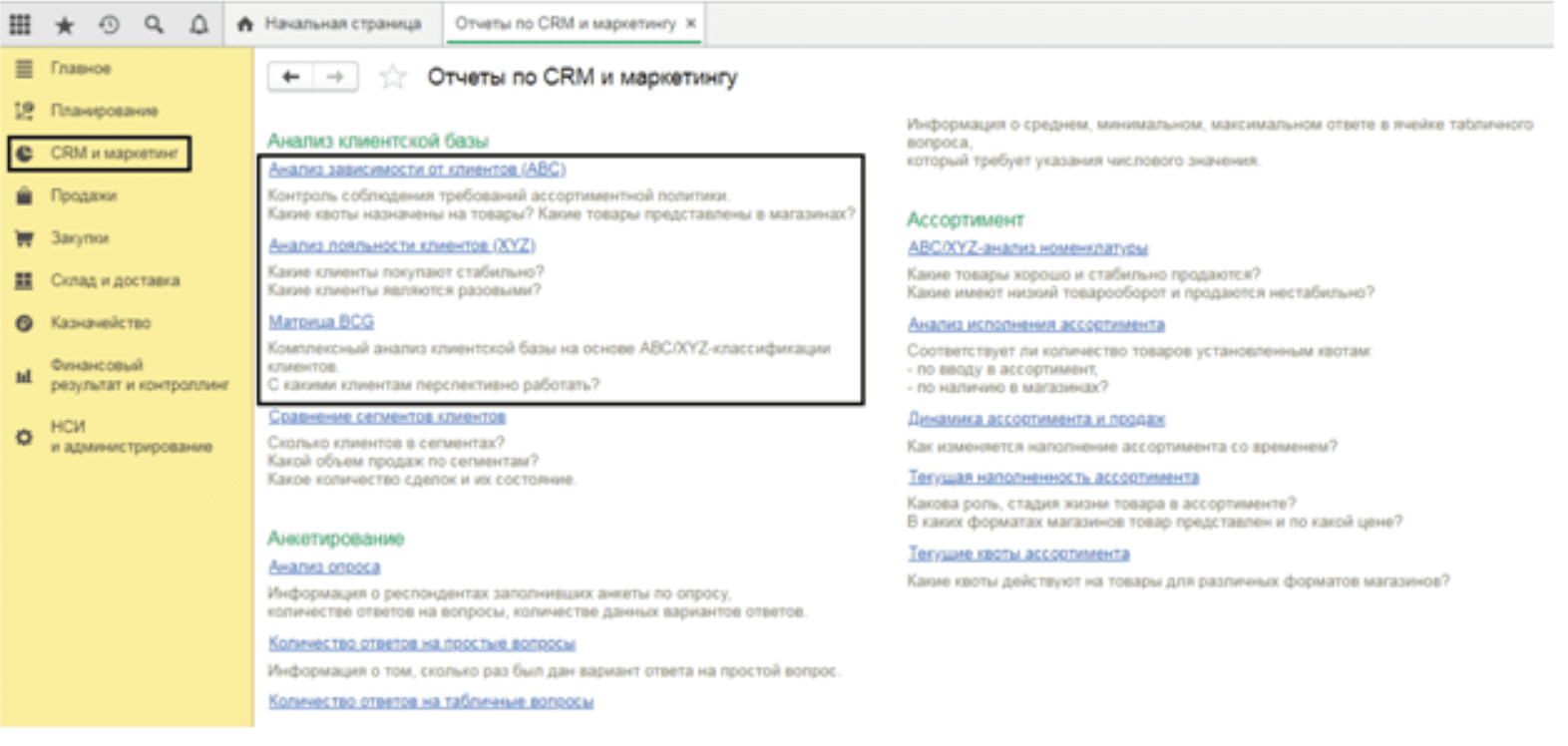This screenshot has height=746, width=1568.
Task: Close the CRM reports tab
Action: [x=690, y=23]
